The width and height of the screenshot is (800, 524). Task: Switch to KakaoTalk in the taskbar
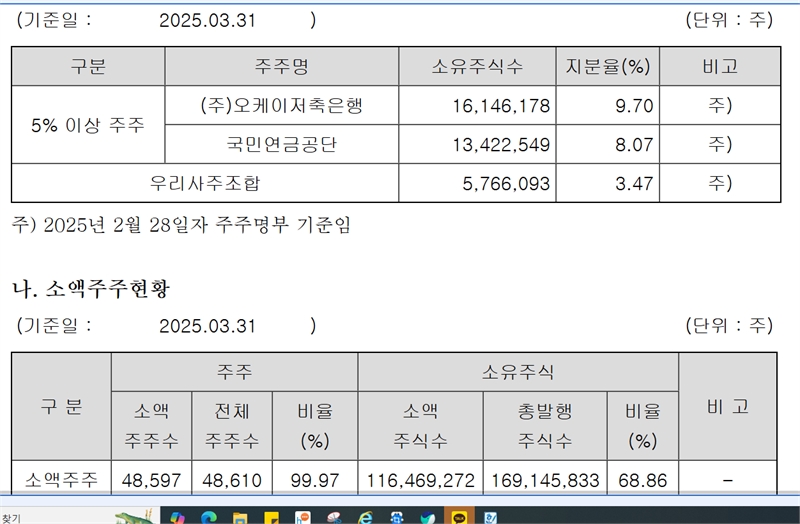[459, 516]
